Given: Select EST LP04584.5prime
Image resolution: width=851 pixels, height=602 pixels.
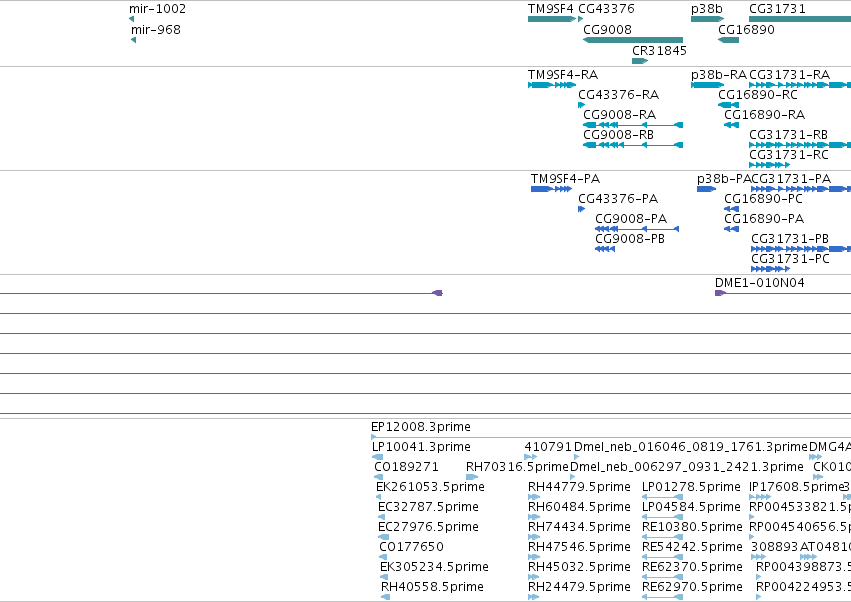Looking at the screenshot, I should coord(662,517).
